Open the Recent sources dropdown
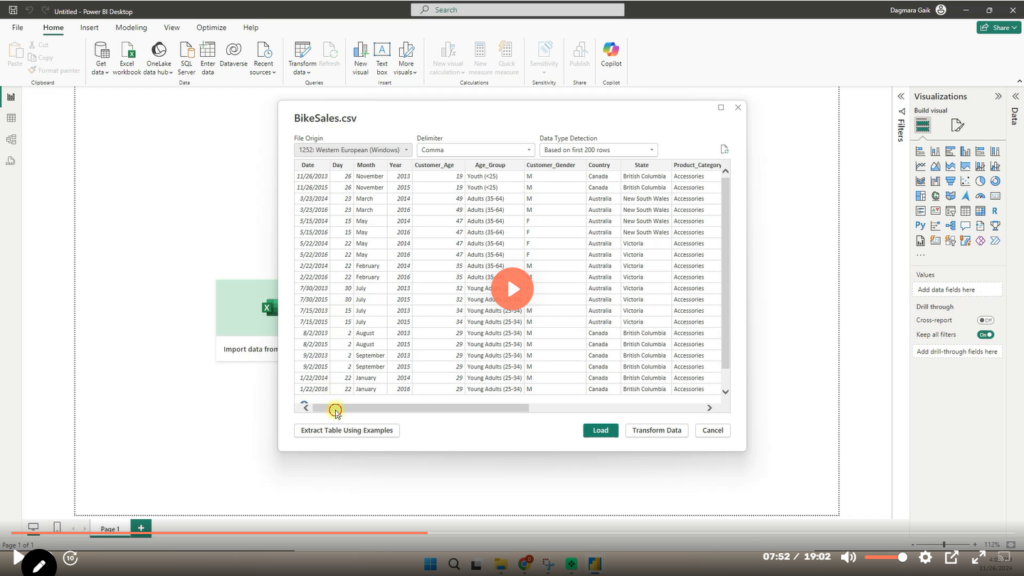Image resolution: width=1024 pixels, height=576 pixels. point(263,58)
